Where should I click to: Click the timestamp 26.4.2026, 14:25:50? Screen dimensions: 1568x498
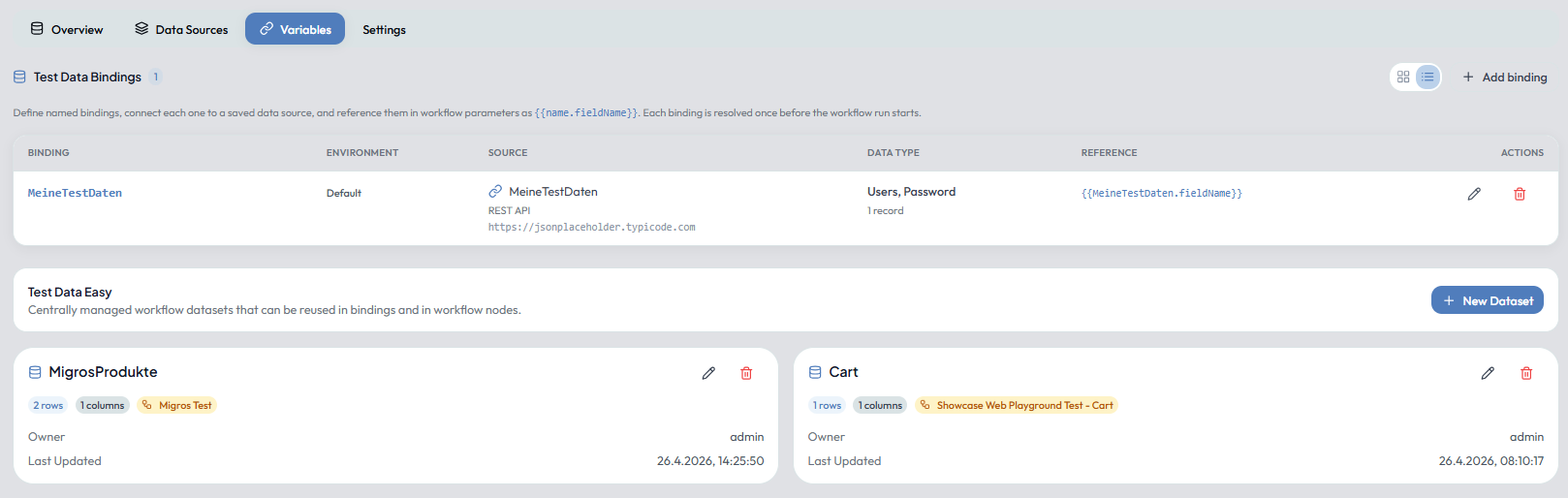point(710,461)
